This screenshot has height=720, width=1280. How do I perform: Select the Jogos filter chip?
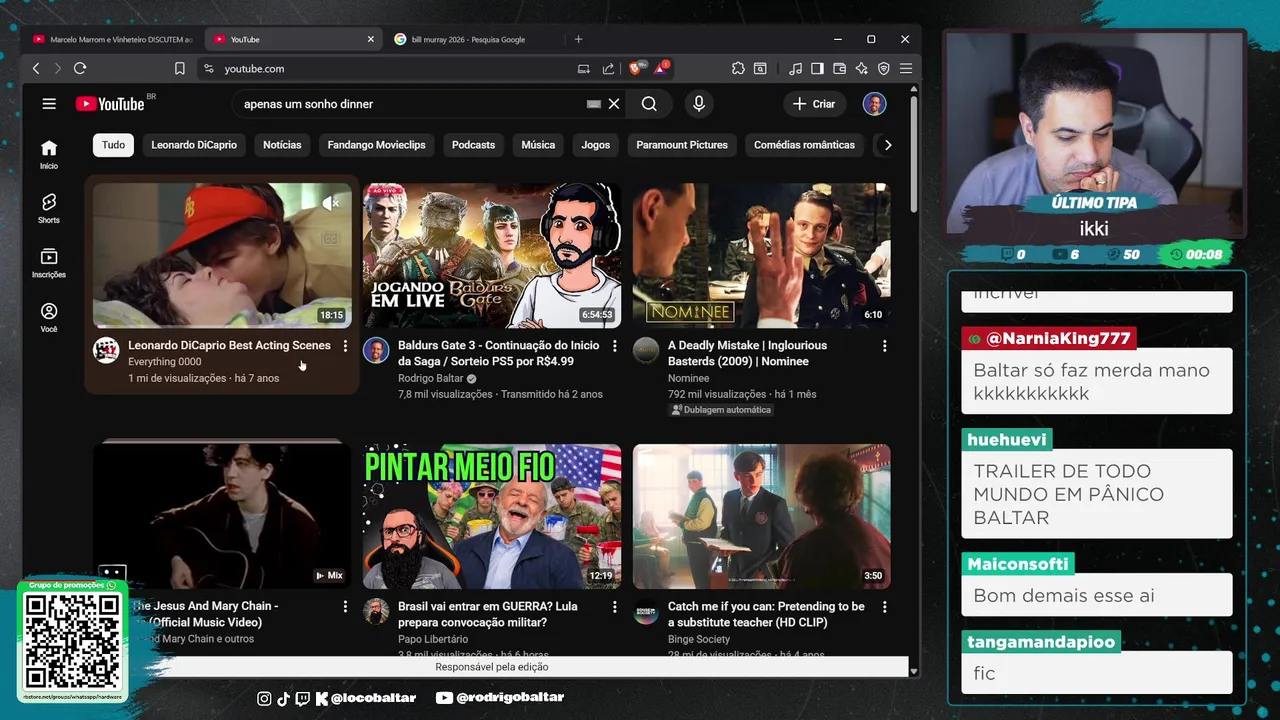pos(596,145)
